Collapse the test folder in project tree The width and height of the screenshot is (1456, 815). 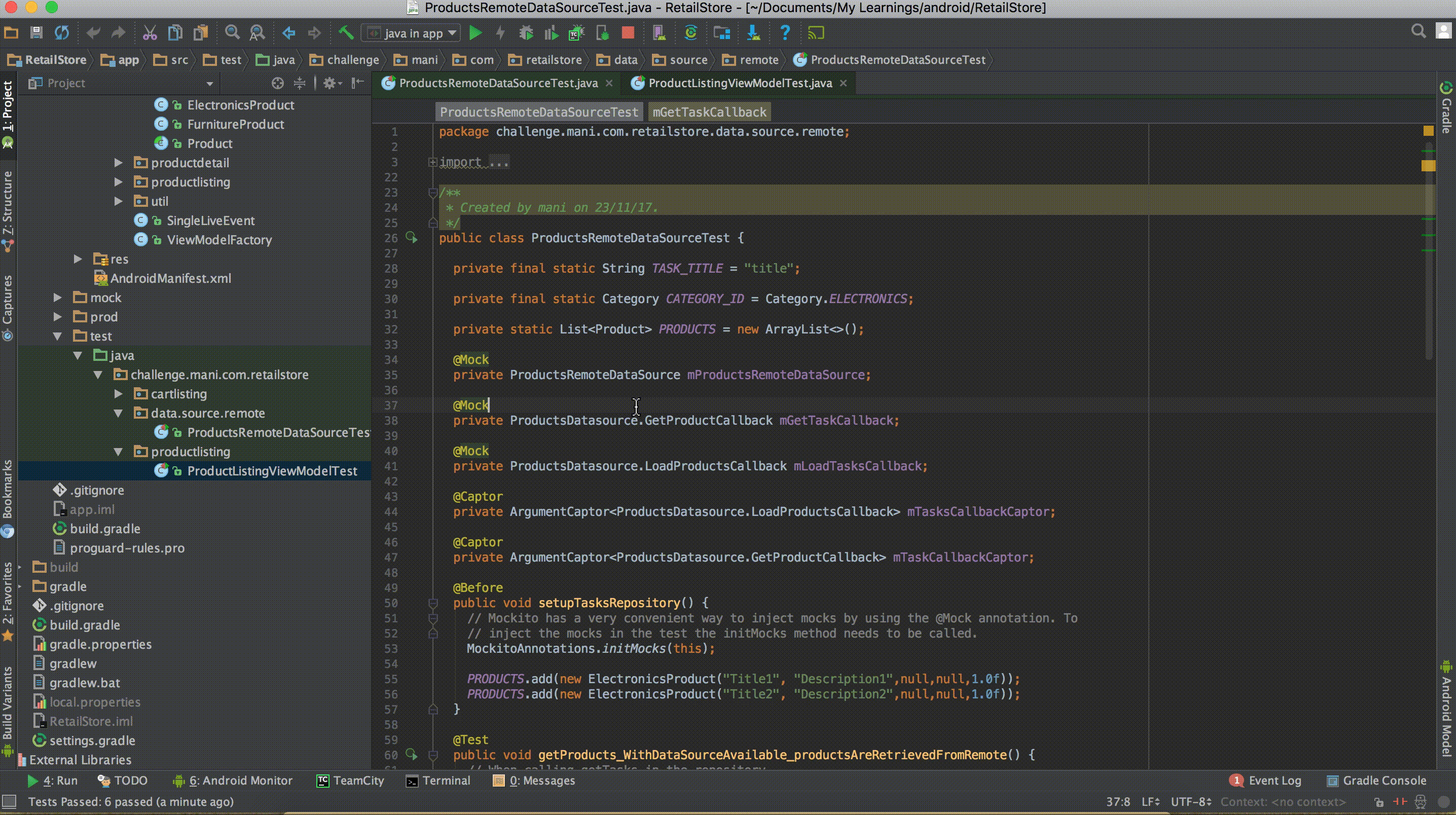[57, 336]
